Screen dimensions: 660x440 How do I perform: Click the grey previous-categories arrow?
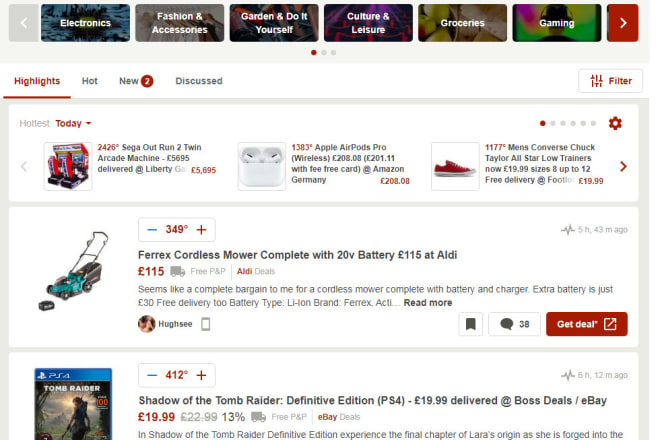pyautogui.click(x=24, y=23)
